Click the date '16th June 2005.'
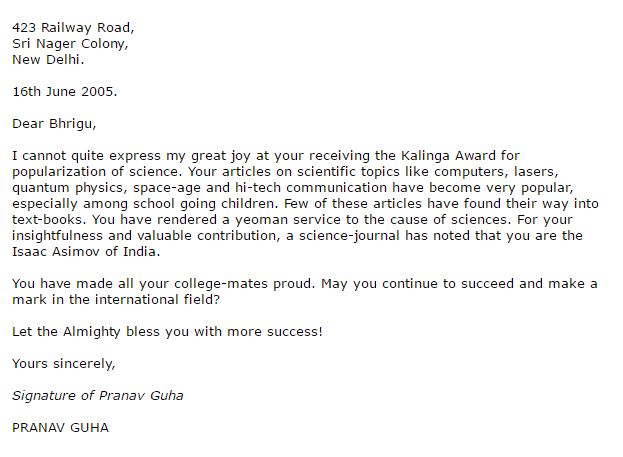The height and width of the screenshot is (457, 623). tap(65, 92)
